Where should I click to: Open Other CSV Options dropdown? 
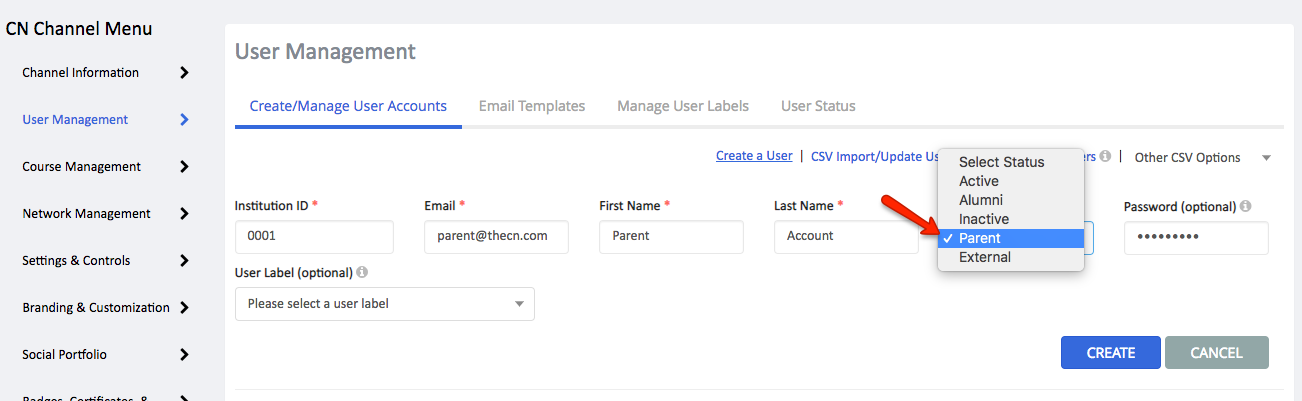tap(1203, 157)
